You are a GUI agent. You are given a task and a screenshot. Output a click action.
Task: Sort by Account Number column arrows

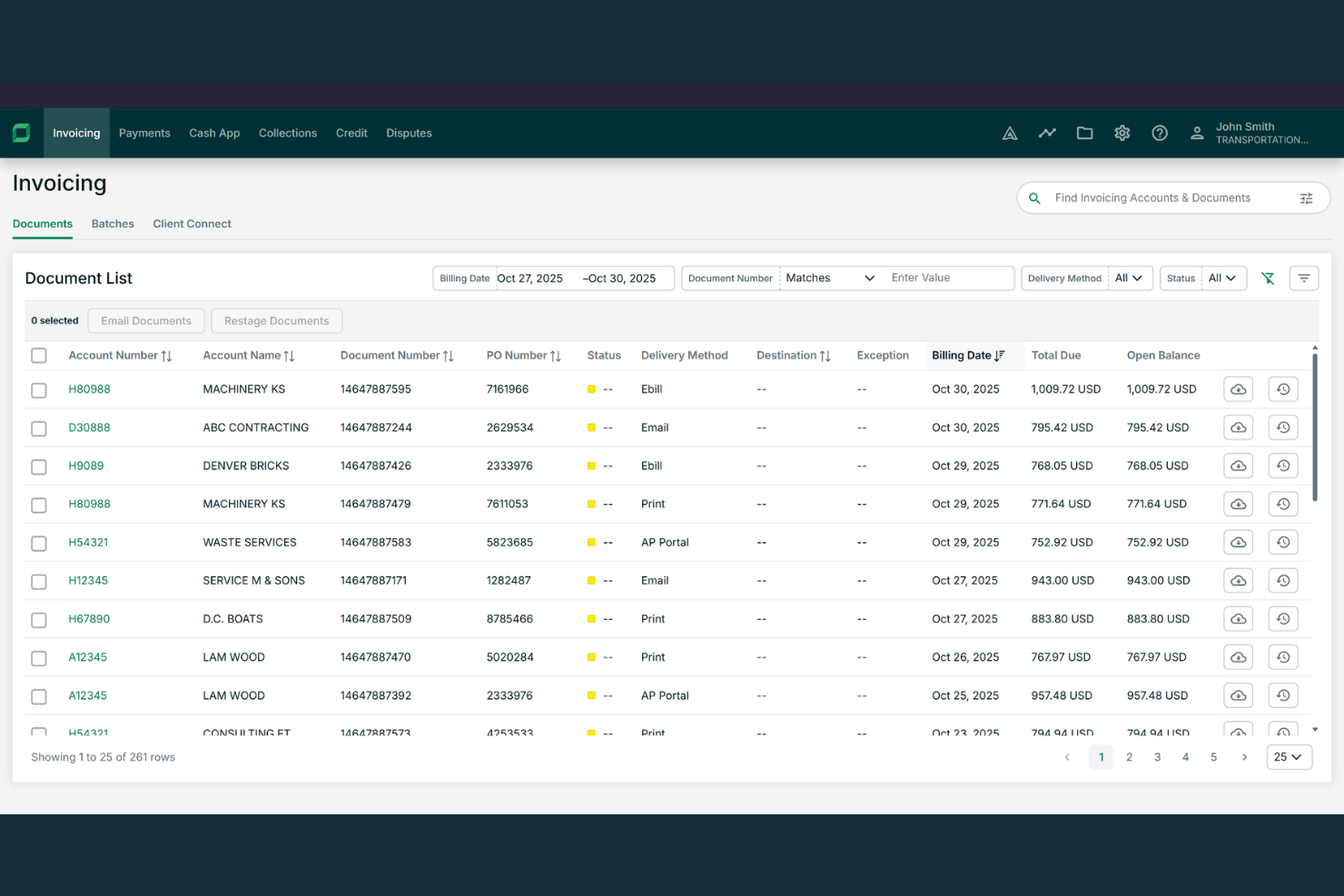pos(166,356)
